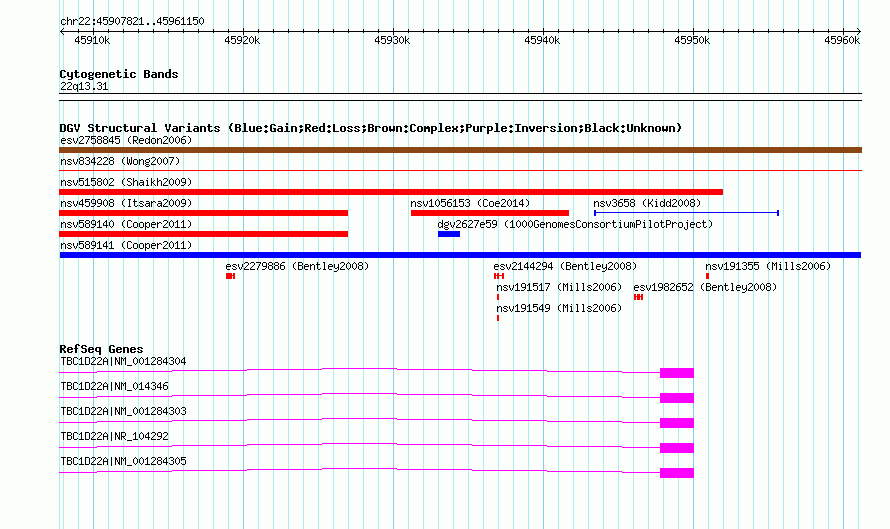This screenshot has width=890, height=529.
Task: Click the esv2144294 Bentley2008 red marker
Action: [499, 276]
